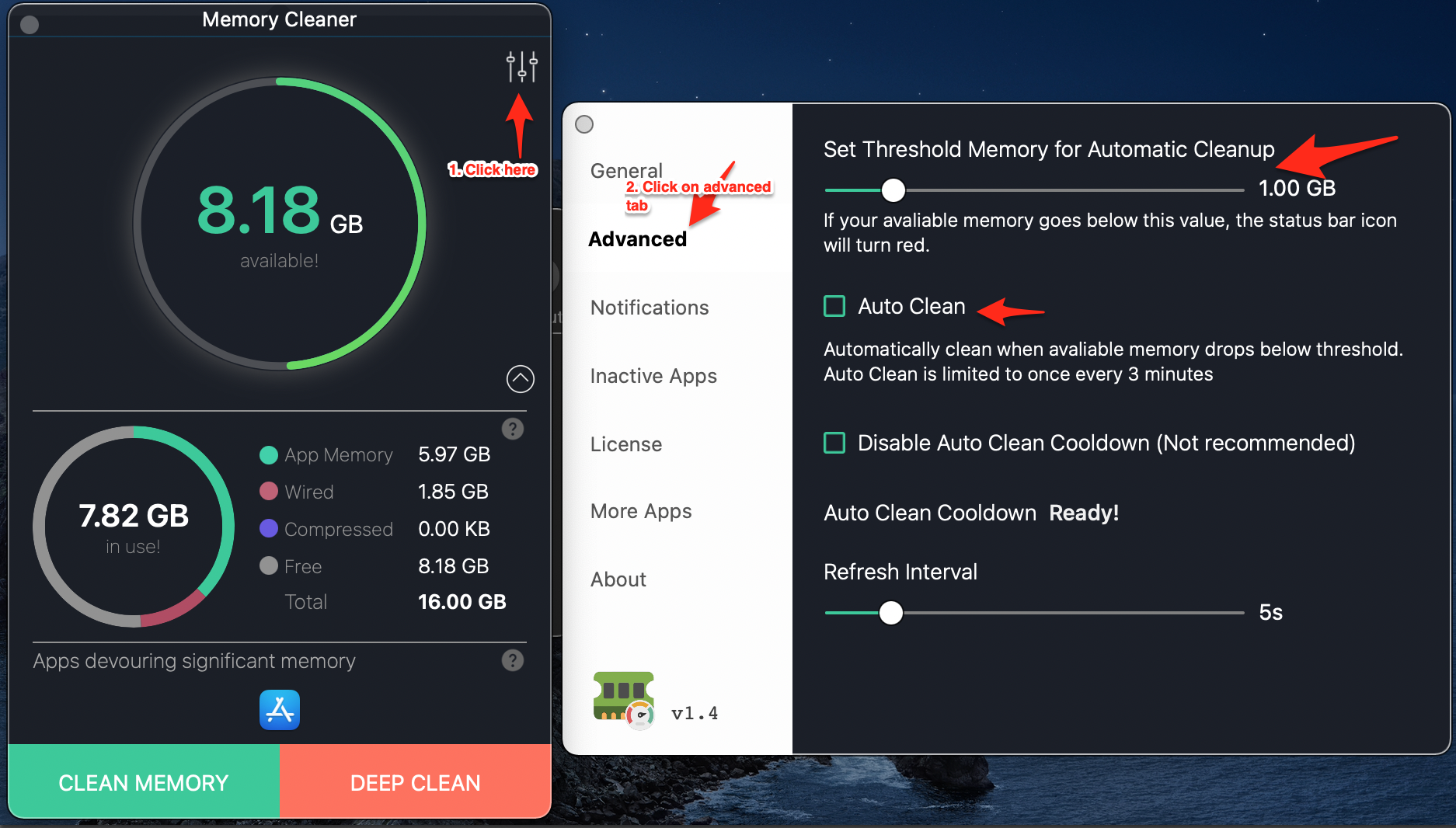1456x828 pixels.
Task: Open the Notifications tab
Action: [650, 308]
